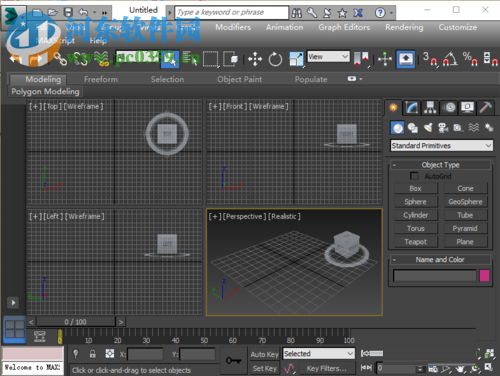500x376 pixels.
Task: Click the wrench subscription tools icon
Action: click(x=312, y=13)
